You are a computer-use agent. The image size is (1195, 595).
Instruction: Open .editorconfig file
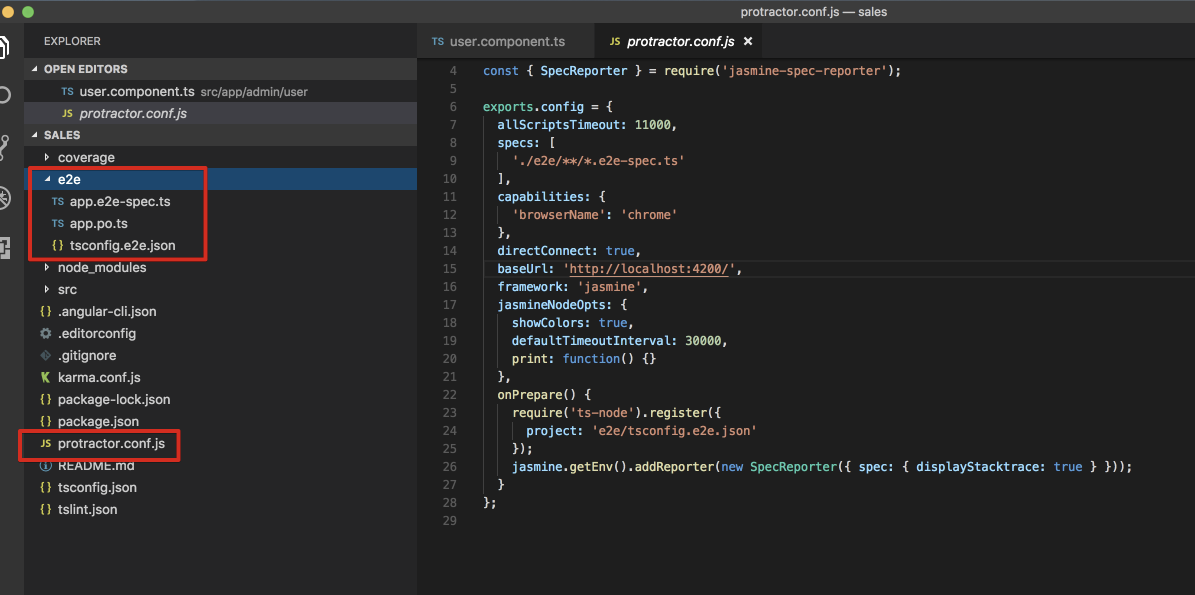coord(221,334)
